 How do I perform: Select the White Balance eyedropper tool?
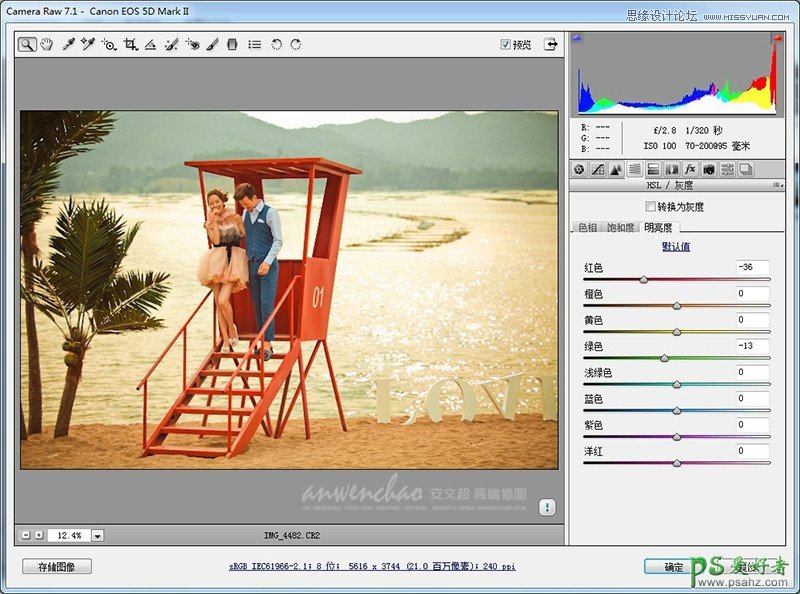pos(68,45)
